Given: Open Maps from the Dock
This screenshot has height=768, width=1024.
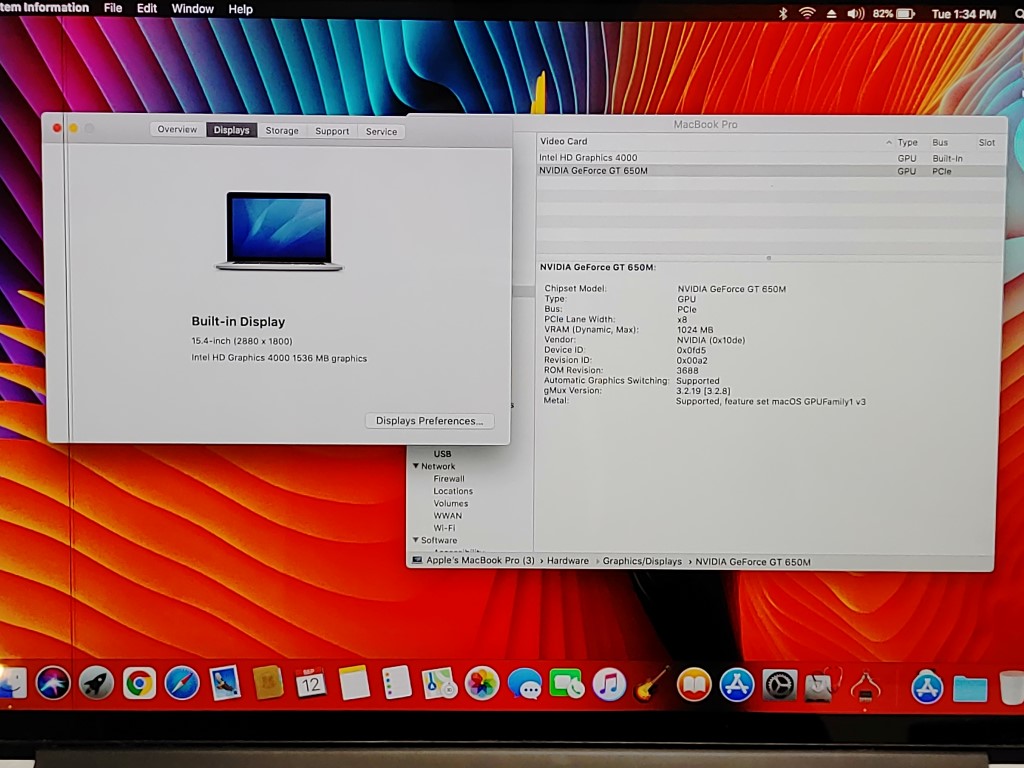Looking at the screenshot, I should 439,684.
